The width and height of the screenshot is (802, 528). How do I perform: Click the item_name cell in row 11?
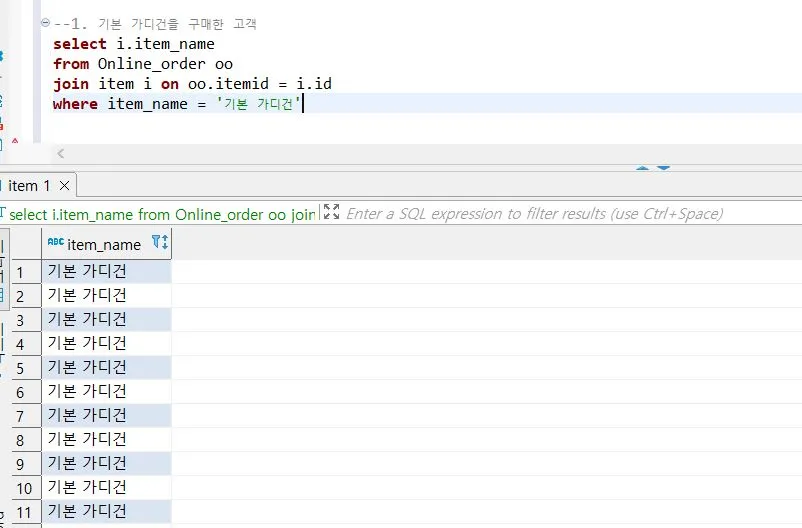click(106, 512)
